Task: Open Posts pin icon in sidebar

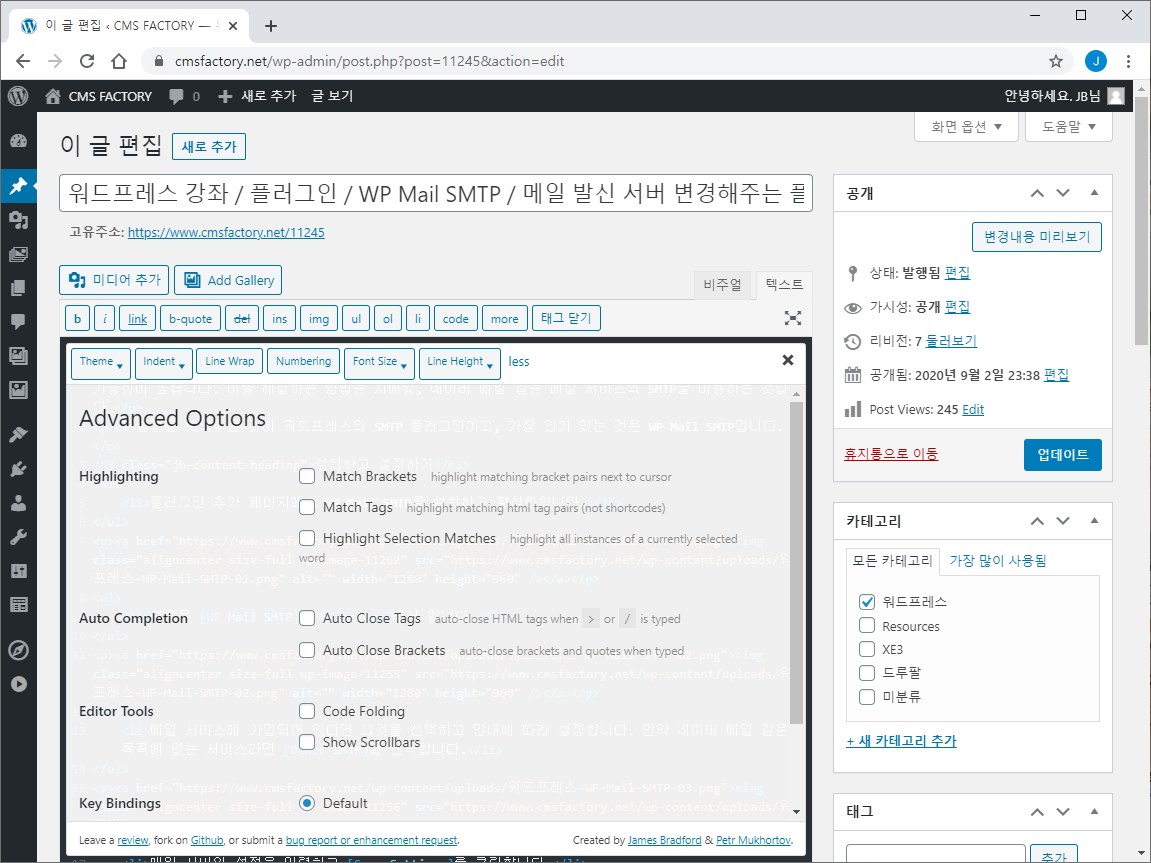Action: click(x=18, y=186)
